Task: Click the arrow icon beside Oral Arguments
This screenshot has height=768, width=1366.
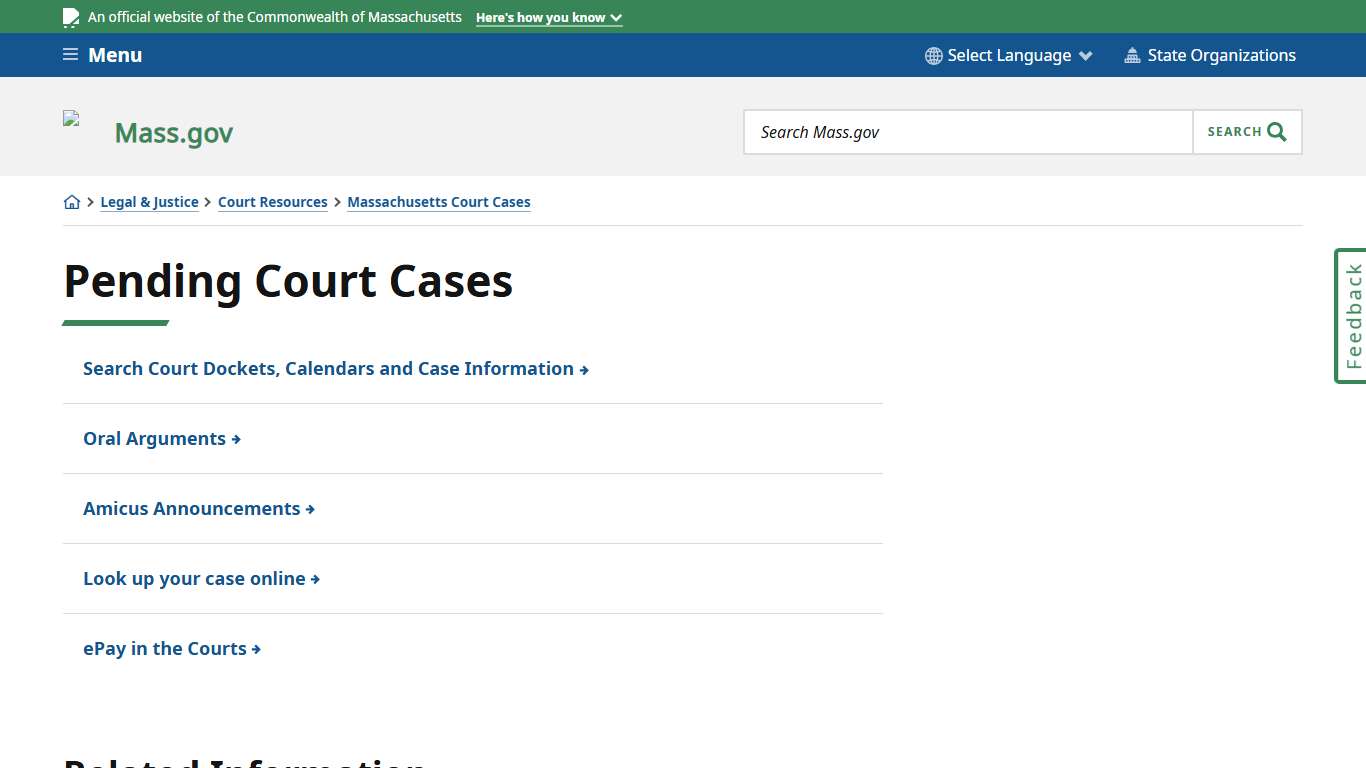Action: click(236, 438)
